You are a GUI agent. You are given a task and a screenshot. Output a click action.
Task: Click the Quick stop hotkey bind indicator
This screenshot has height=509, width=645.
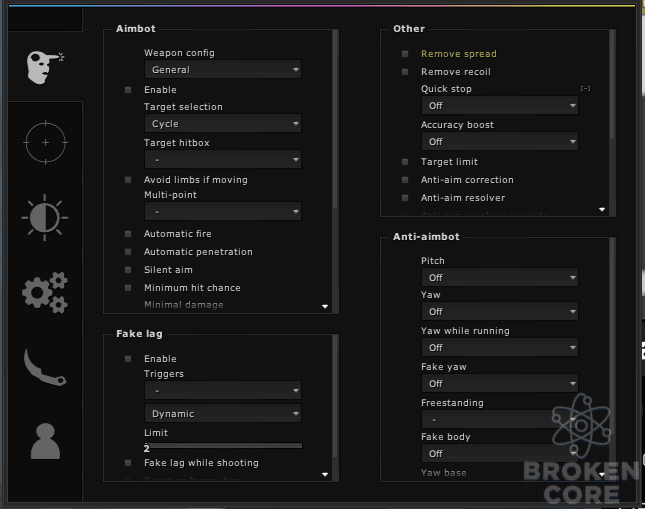[585, 88]
